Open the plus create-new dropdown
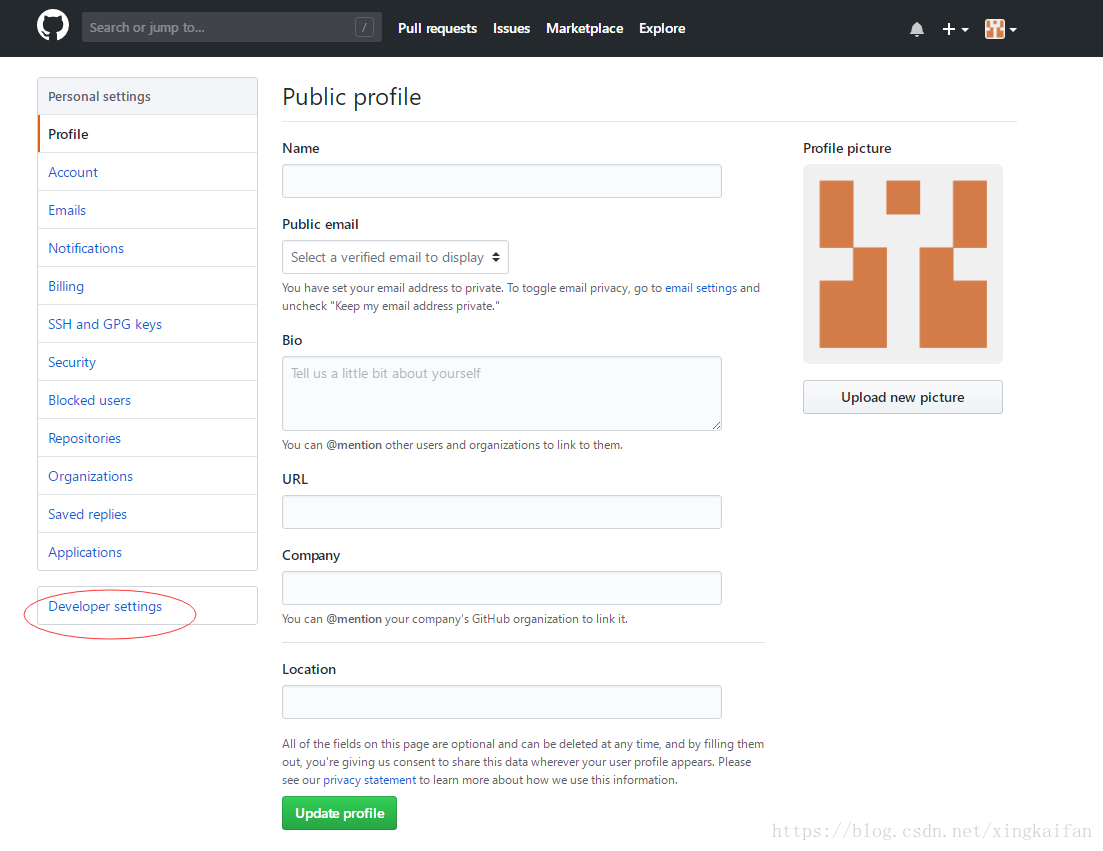Screen dimensions: 1103x851 [x=955, y=29]
